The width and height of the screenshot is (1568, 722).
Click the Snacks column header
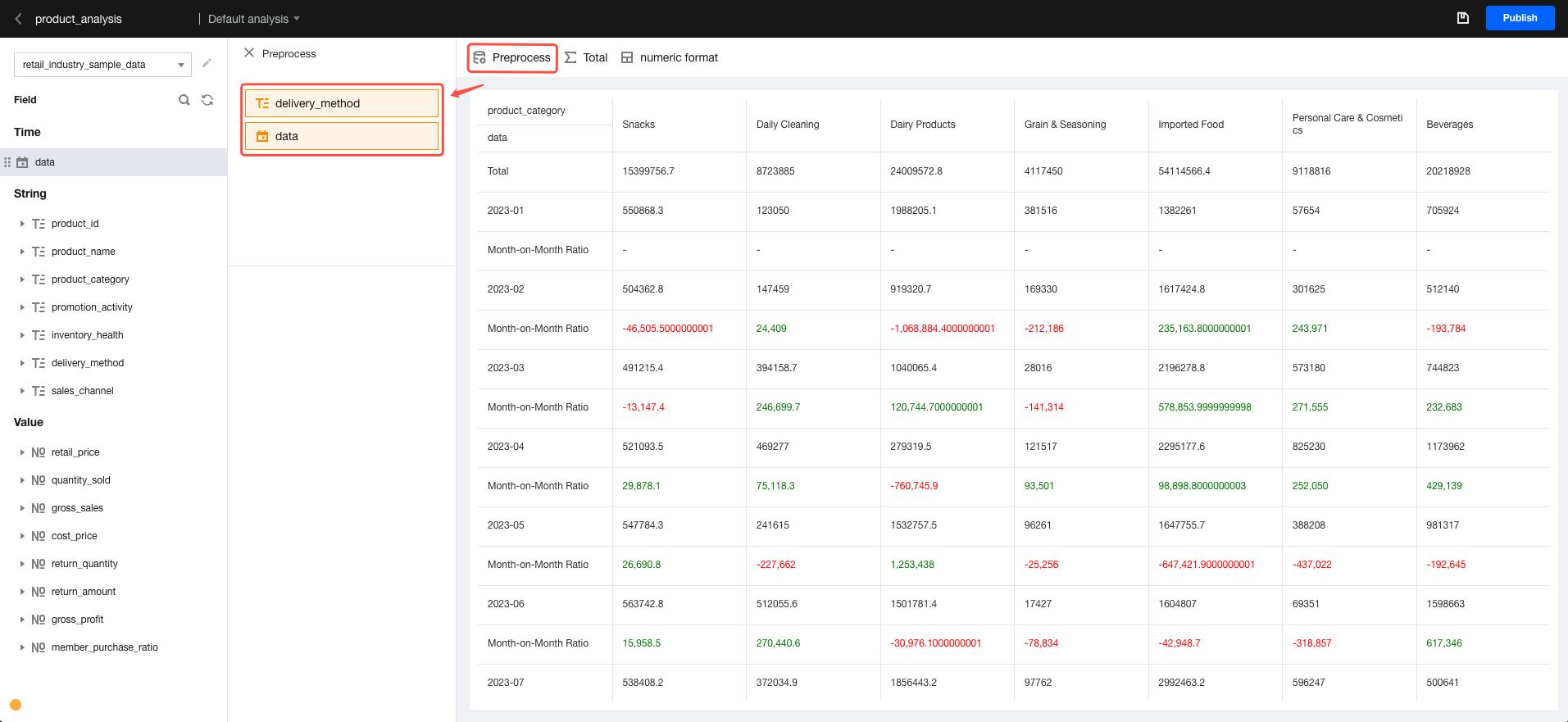[639, 125]
